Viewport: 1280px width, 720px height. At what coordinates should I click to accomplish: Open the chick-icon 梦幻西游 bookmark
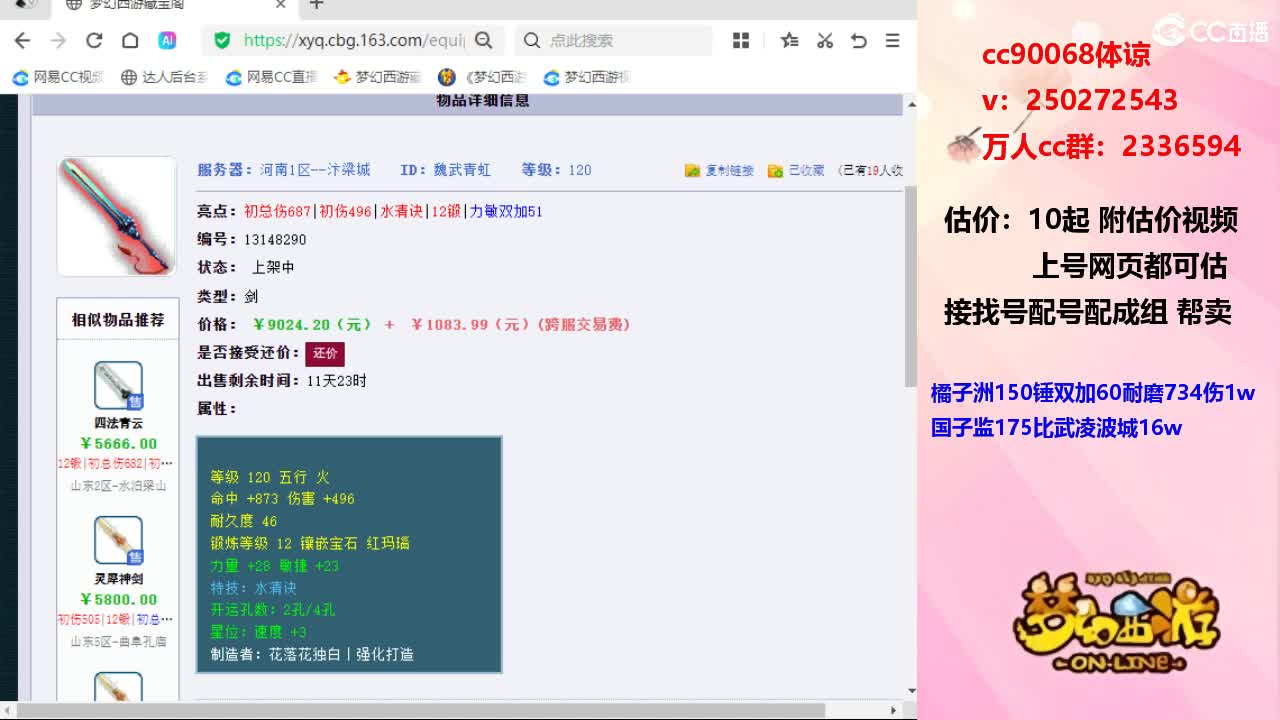click(378, 77)
